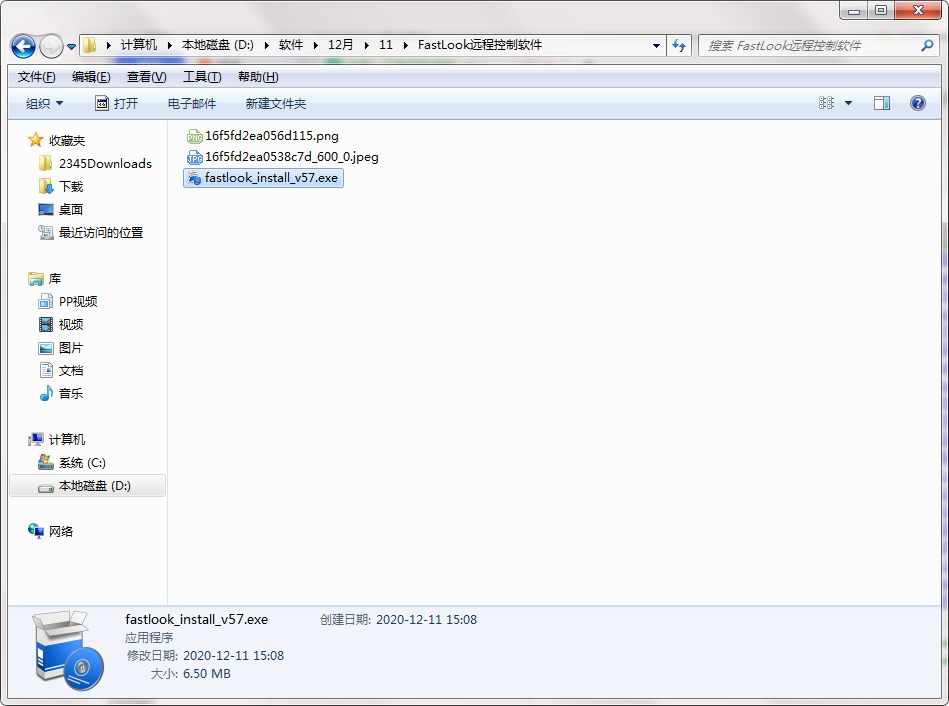This screenshot has height=706, width=949.
Task: Click the folder icon in address bar
Action: click(90, 45)
